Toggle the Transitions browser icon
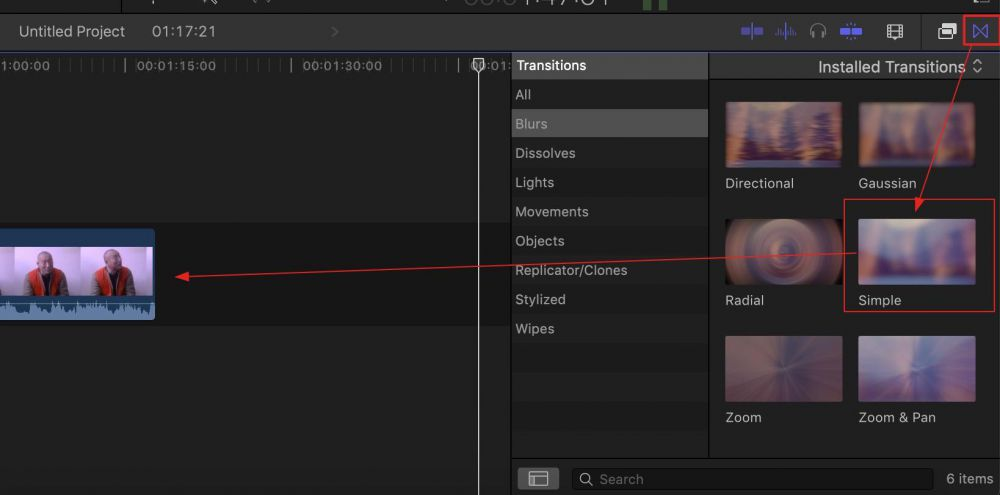Viewport: 1000px width, 495px height. (980, 31)
